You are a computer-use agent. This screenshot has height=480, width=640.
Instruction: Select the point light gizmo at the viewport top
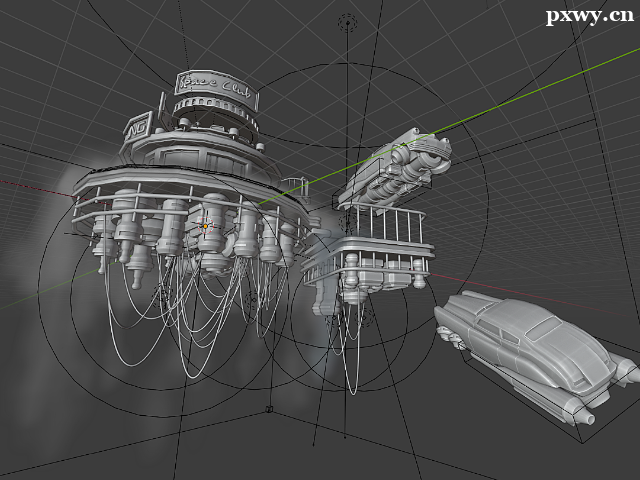347,23
